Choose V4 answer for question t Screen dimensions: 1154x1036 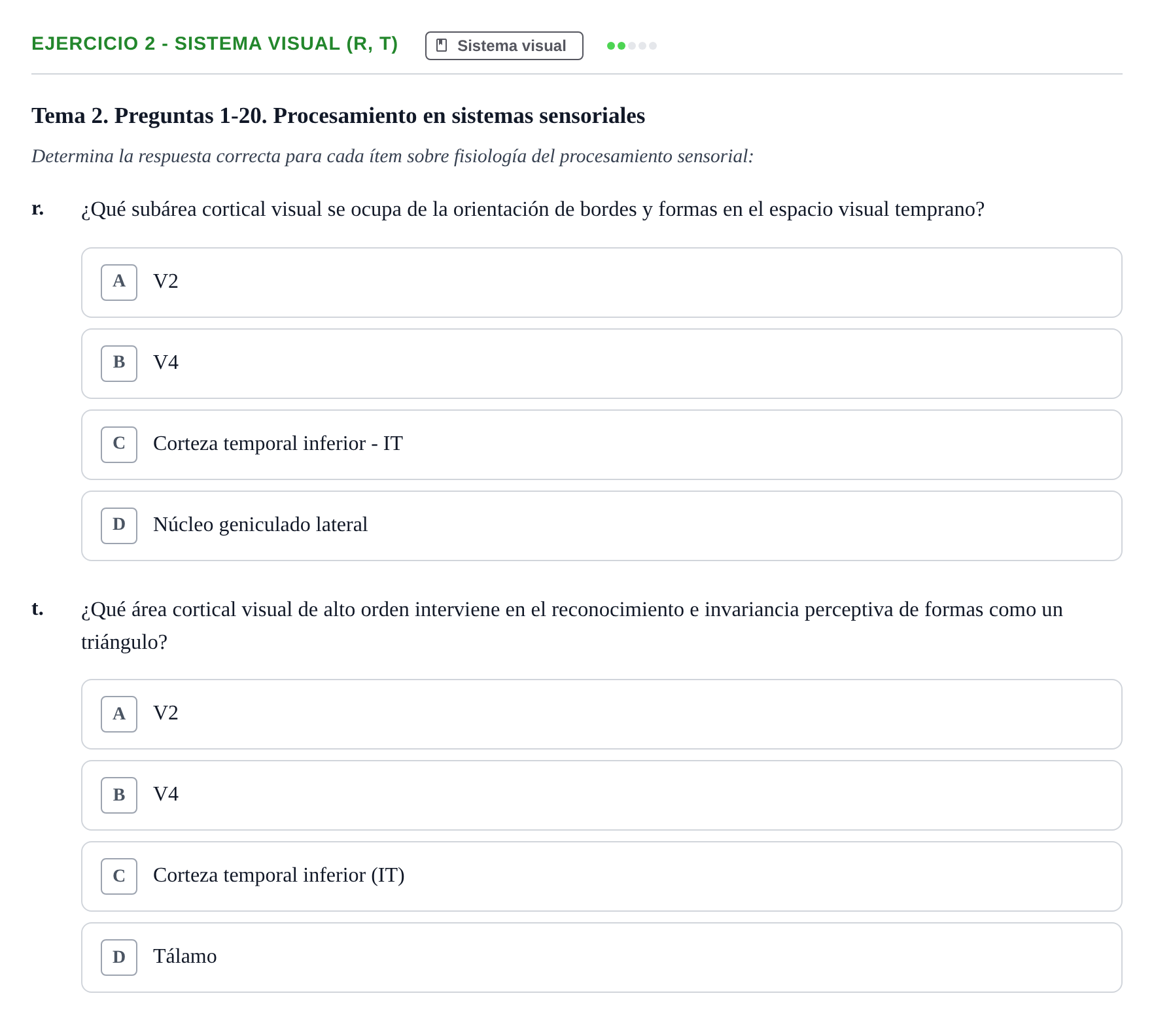602,795
